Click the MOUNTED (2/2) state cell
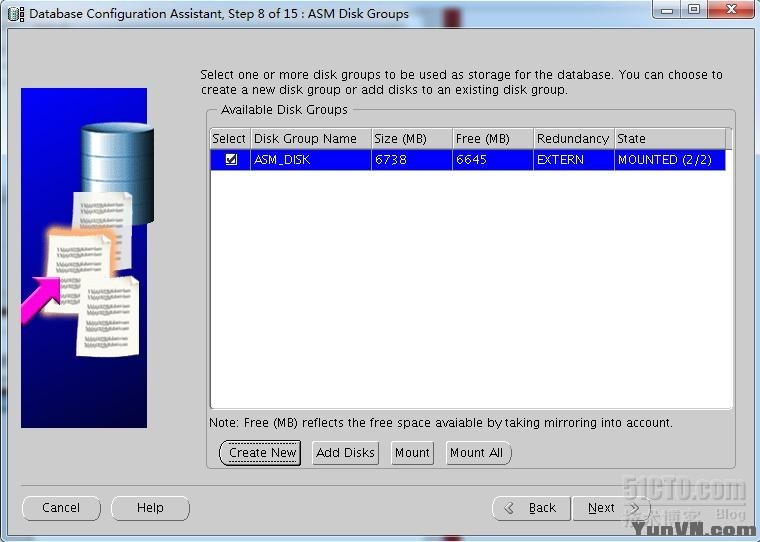Screen dimensions: 760x542 coord(669,160)
